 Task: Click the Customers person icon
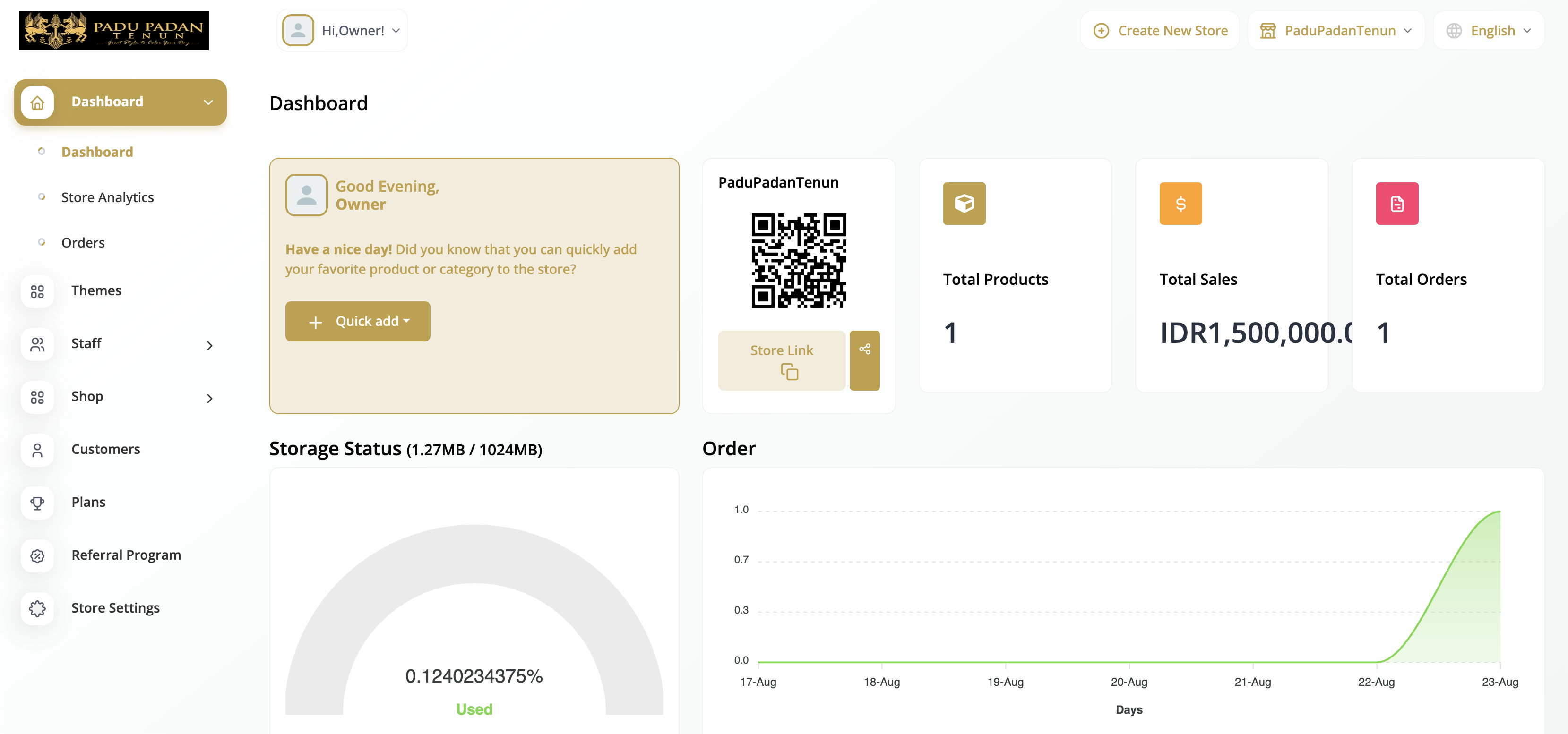coord(37,450)
